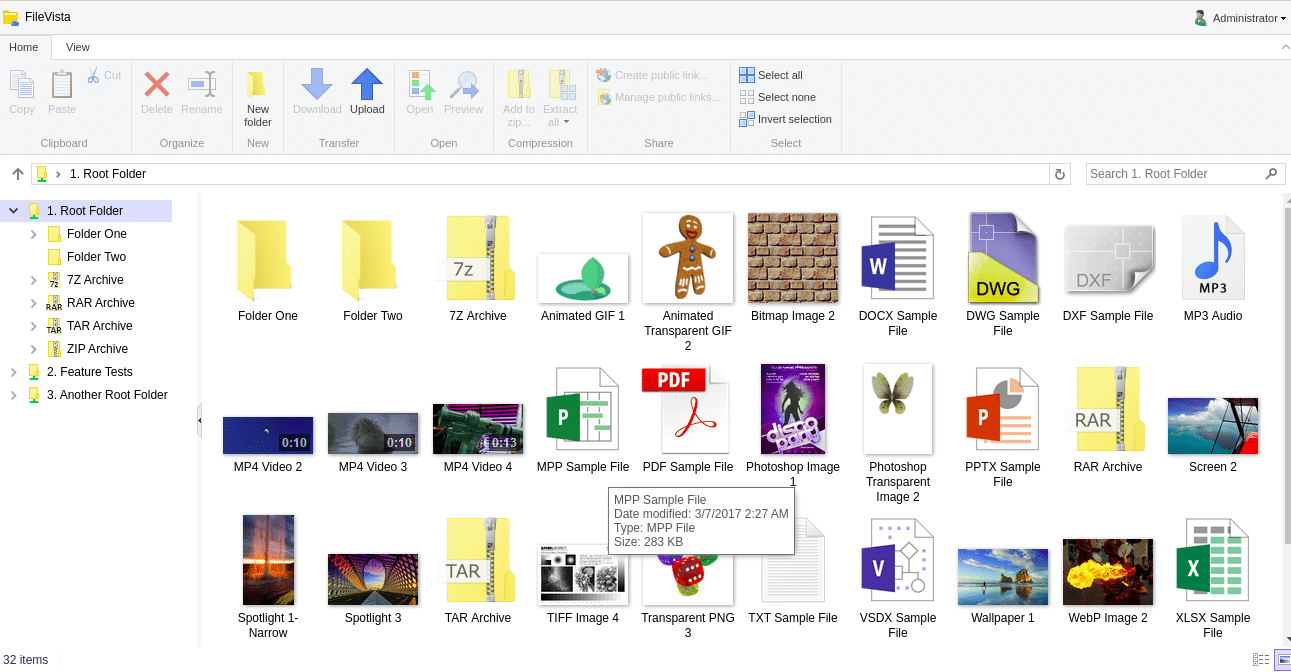Viewport: 1291px width, 672px height.
Task: Select the VSDX Sample File icon
Action: tap(898, 560)
